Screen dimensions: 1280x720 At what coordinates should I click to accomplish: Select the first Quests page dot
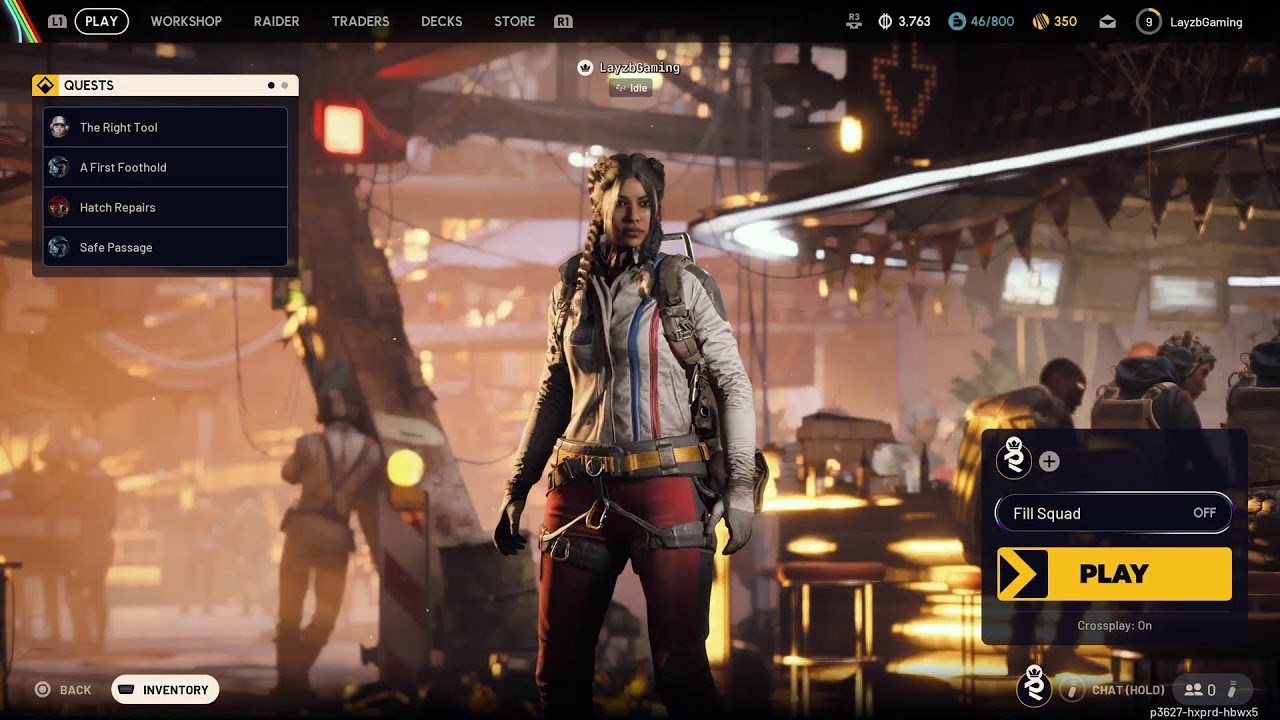271,86
